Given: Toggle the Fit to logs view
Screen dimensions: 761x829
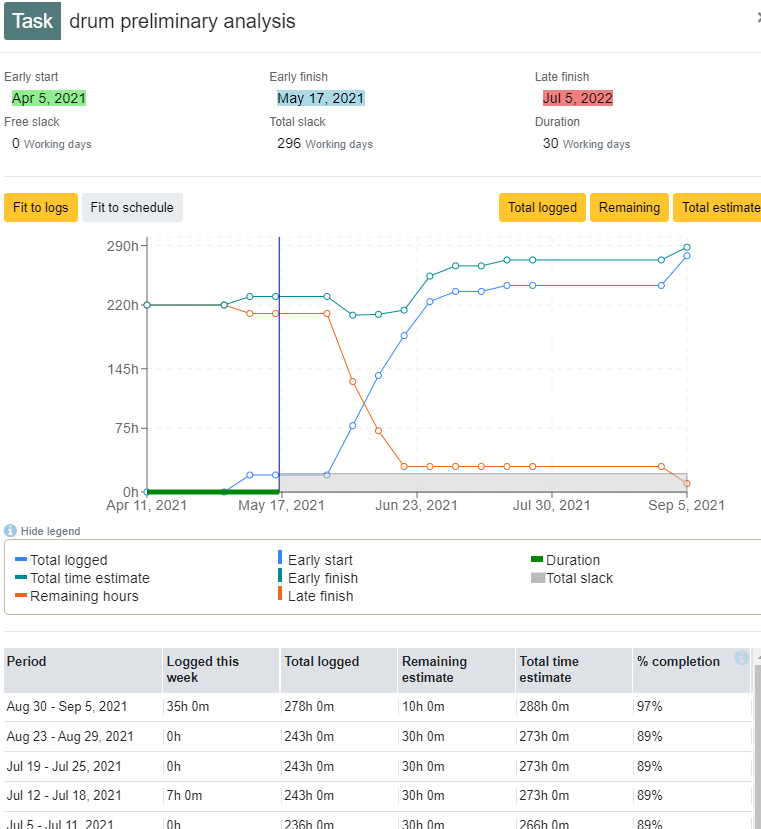Looking at the screenshot, I should pyautogui.click(x=41, y=207).
